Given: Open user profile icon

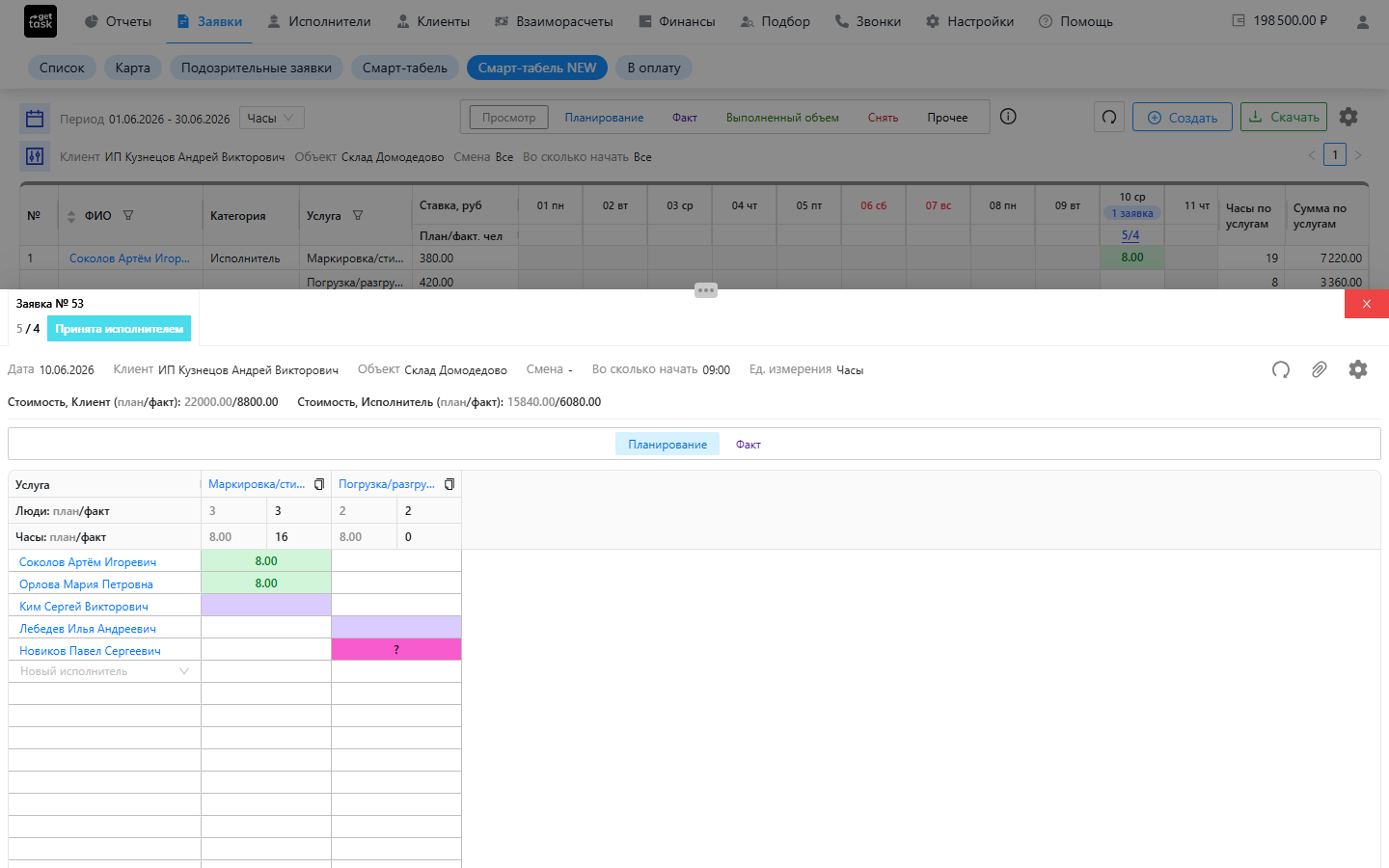Looking at the screenshot, I should point(1363,21).
